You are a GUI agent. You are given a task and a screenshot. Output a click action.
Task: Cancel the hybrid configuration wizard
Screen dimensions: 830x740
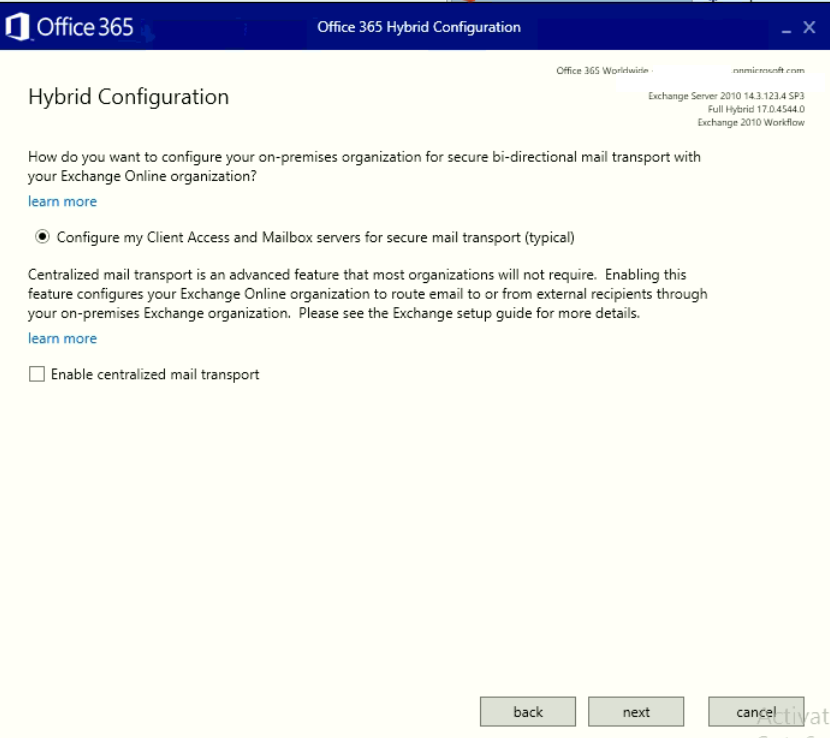[x=756, y=712]
